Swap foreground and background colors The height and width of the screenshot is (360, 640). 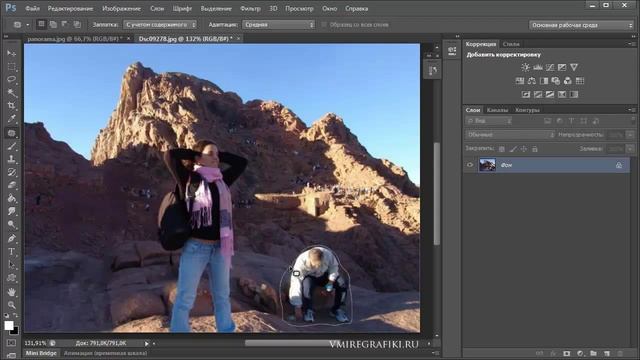[16, 316]
